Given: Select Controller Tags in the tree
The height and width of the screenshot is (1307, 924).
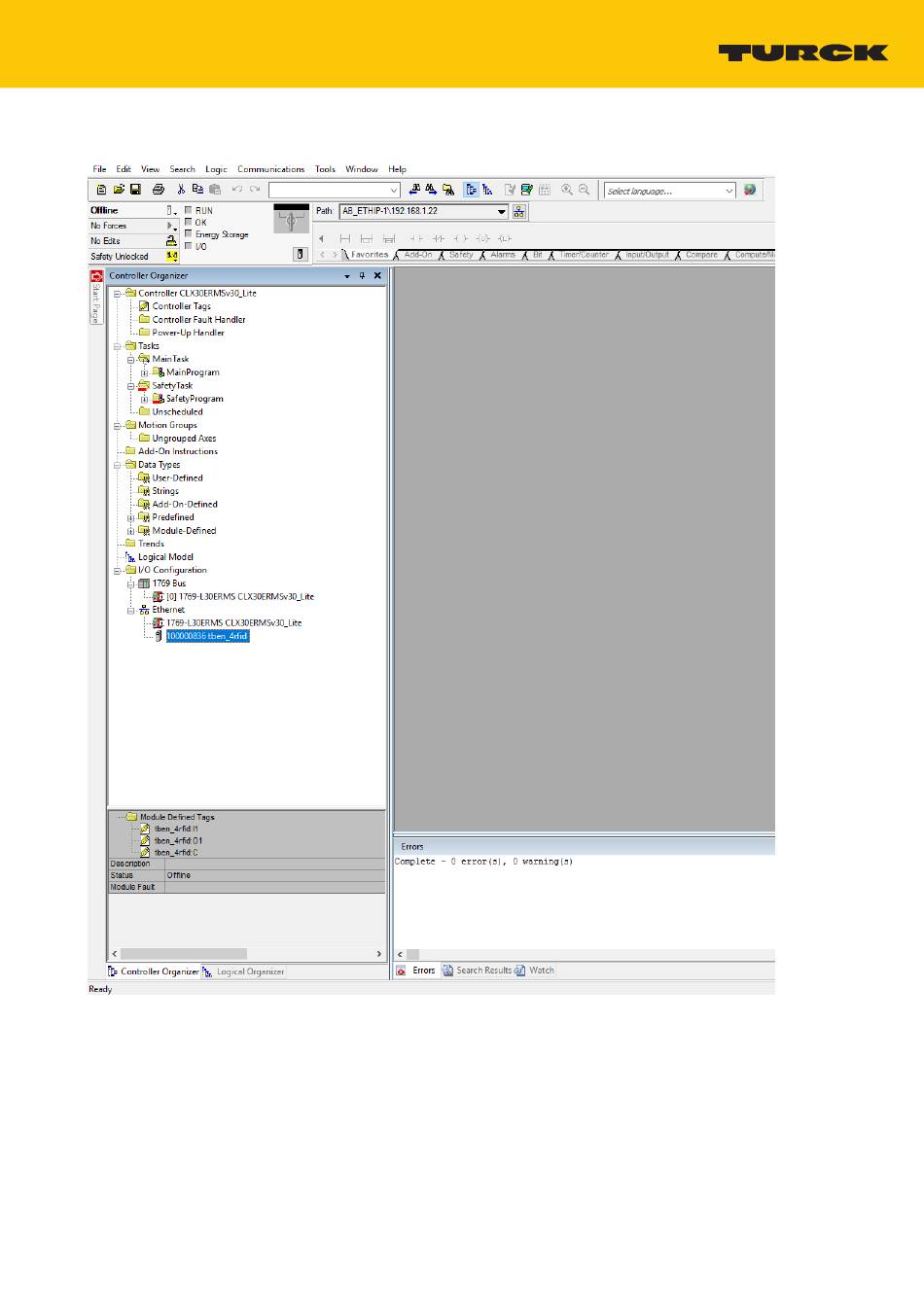Looking at the screenshot, I should [x=181, y=306].
